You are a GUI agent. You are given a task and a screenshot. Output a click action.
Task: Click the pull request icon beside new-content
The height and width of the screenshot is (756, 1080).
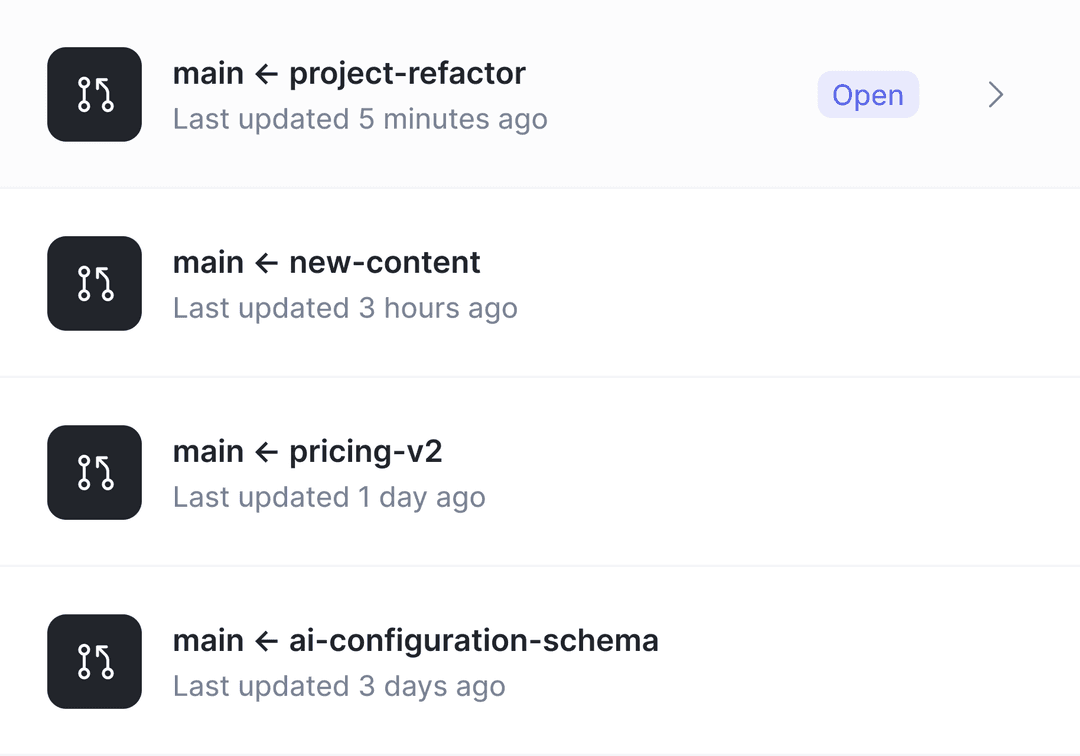point(94,283)
